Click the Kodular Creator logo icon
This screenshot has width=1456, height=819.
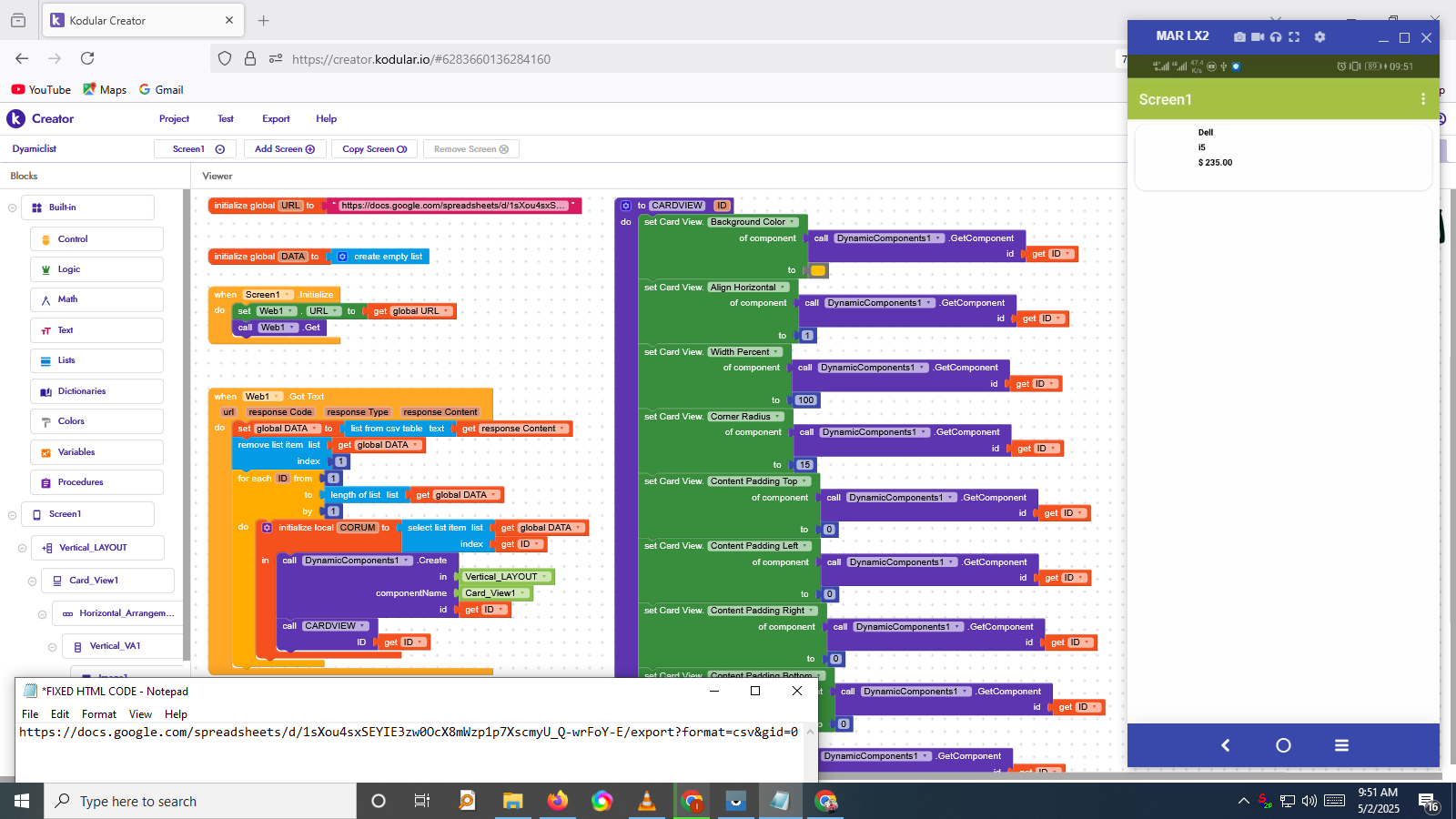click(15, 118)
